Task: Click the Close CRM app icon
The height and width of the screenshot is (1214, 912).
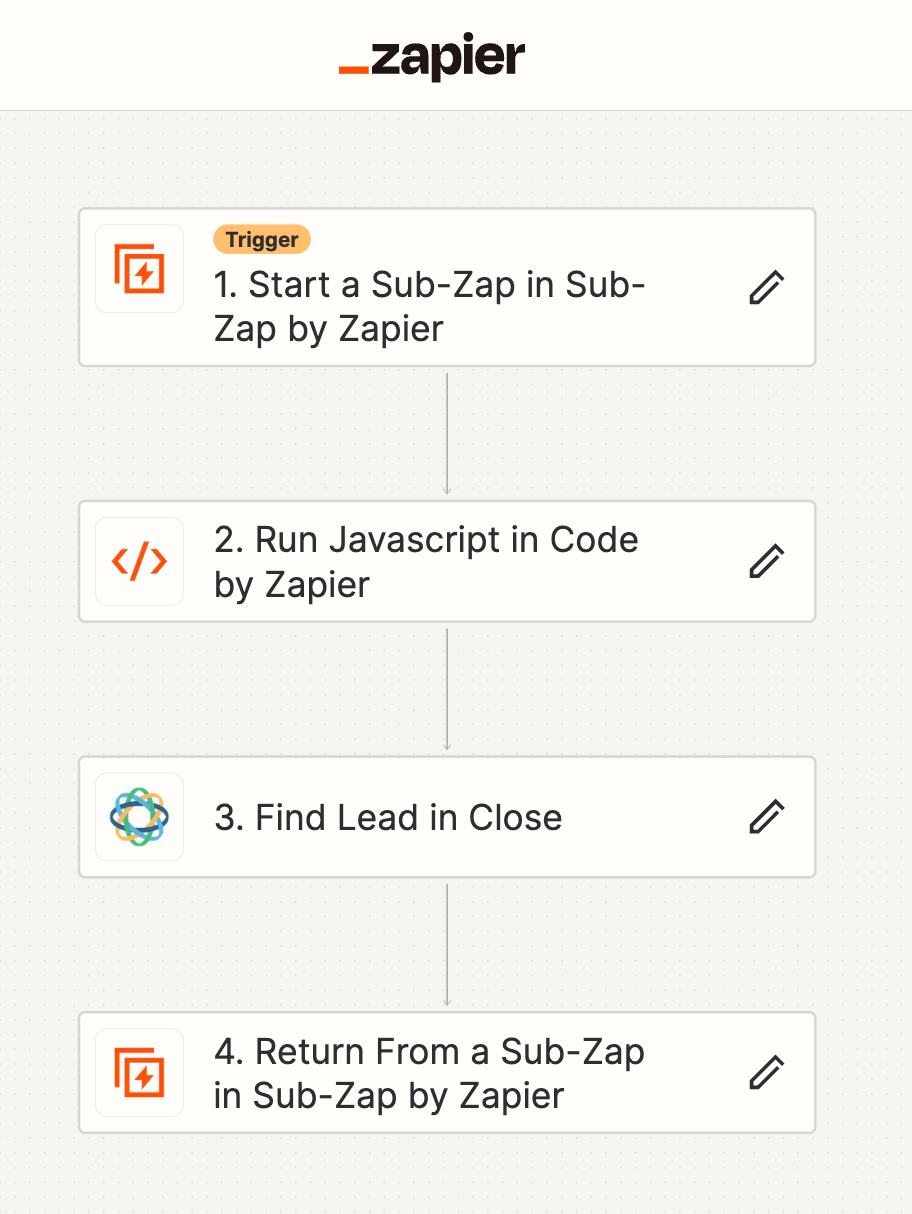Action: (x=139, y=817)
